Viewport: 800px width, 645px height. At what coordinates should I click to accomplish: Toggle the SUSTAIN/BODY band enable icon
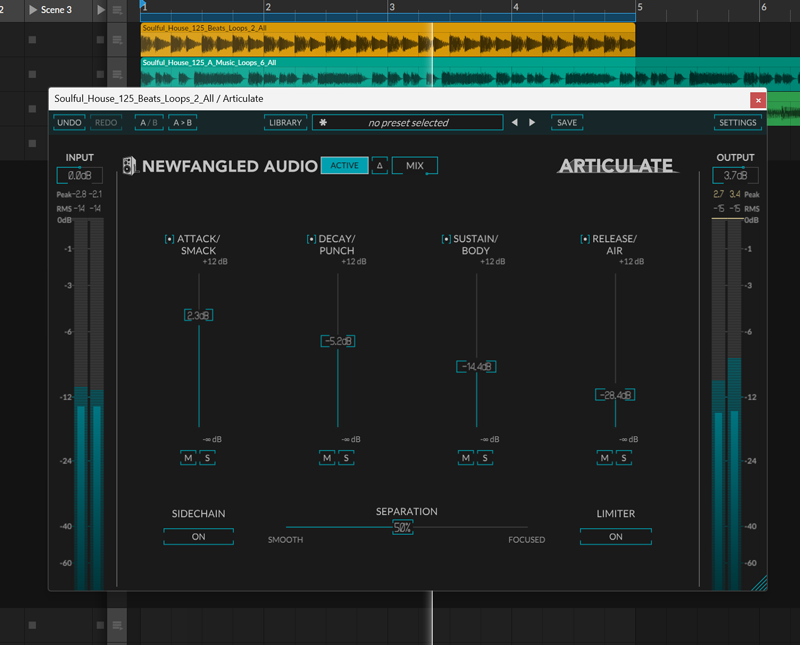pyautogui.click(x=446, y=239)
